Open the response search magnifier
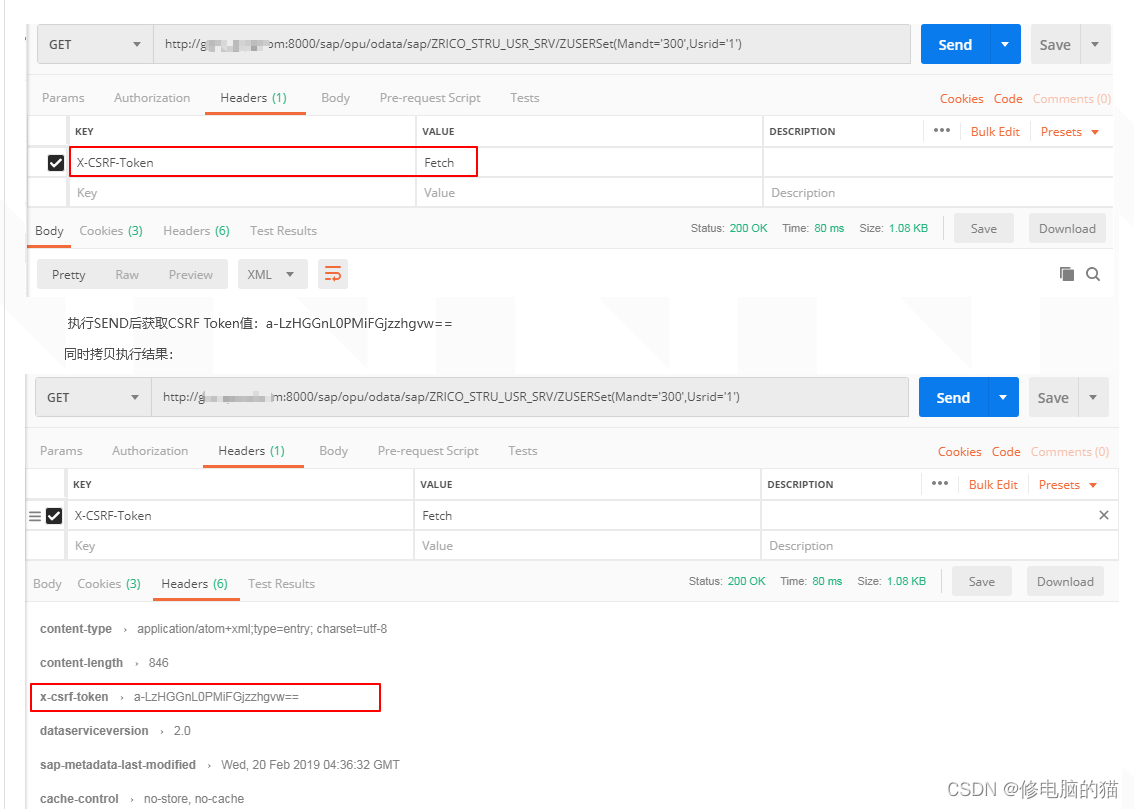1134x809 pixels. click(1095, 273)
